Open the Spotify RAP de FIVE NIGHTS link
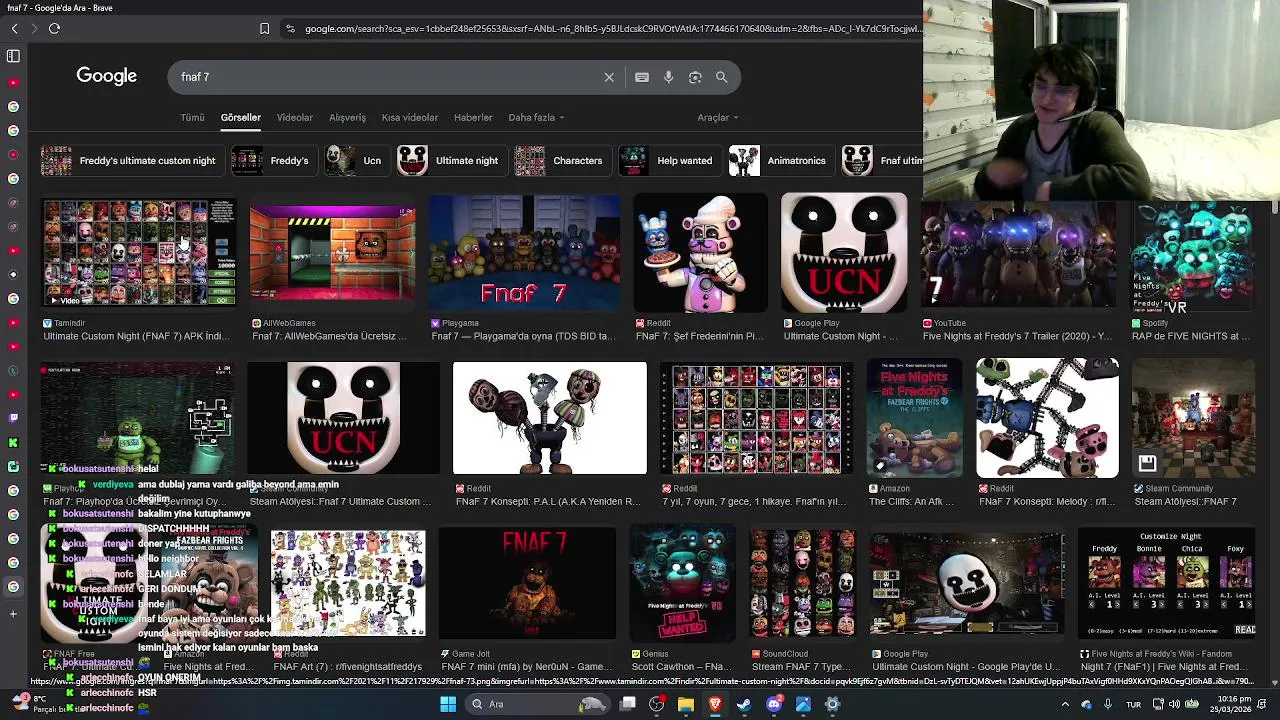This screenshot has height=720, width=1280. pyautogui.click(x=1191, y=336)
